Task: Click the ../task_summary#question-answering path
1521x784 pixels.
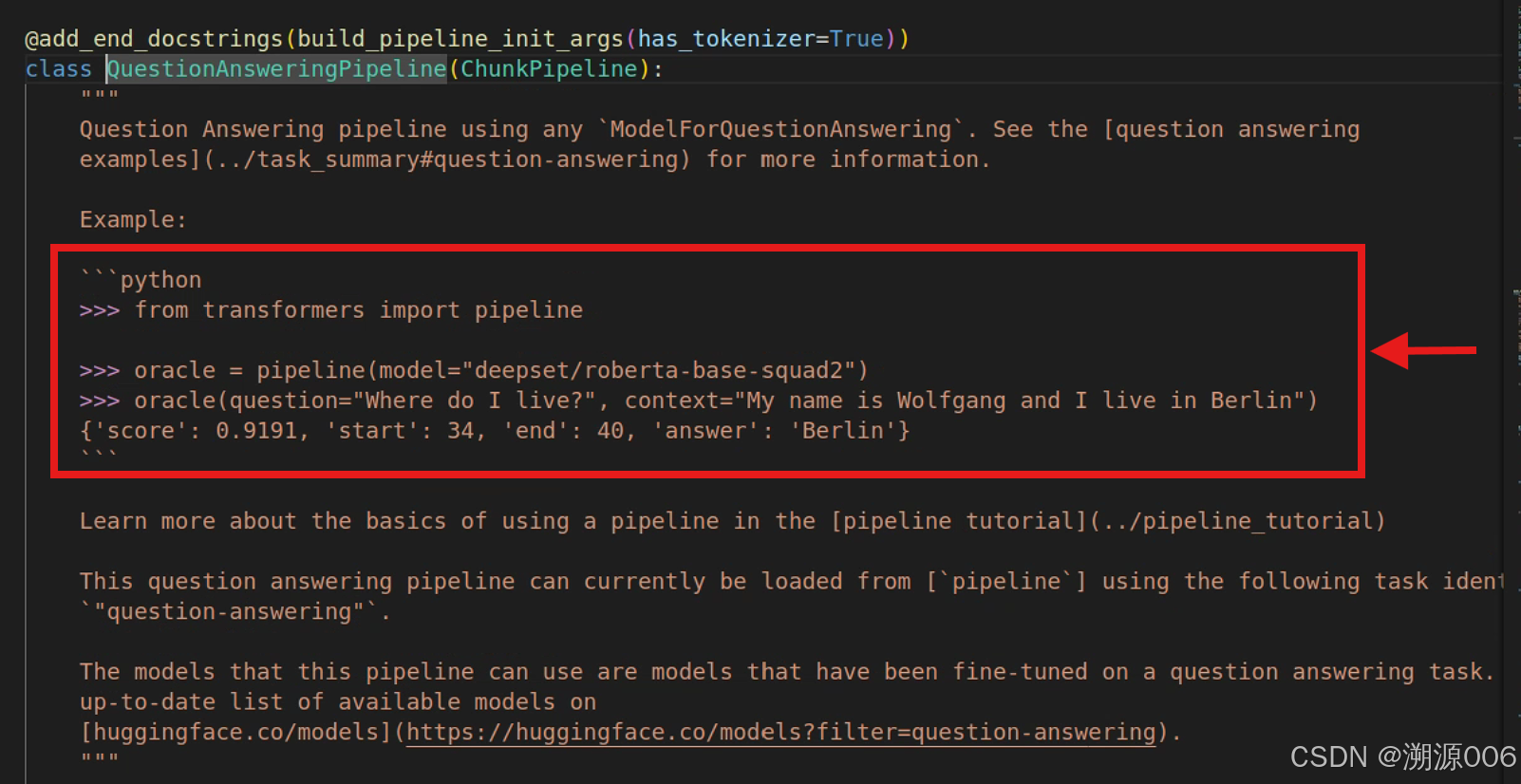Action: point(448,159)
